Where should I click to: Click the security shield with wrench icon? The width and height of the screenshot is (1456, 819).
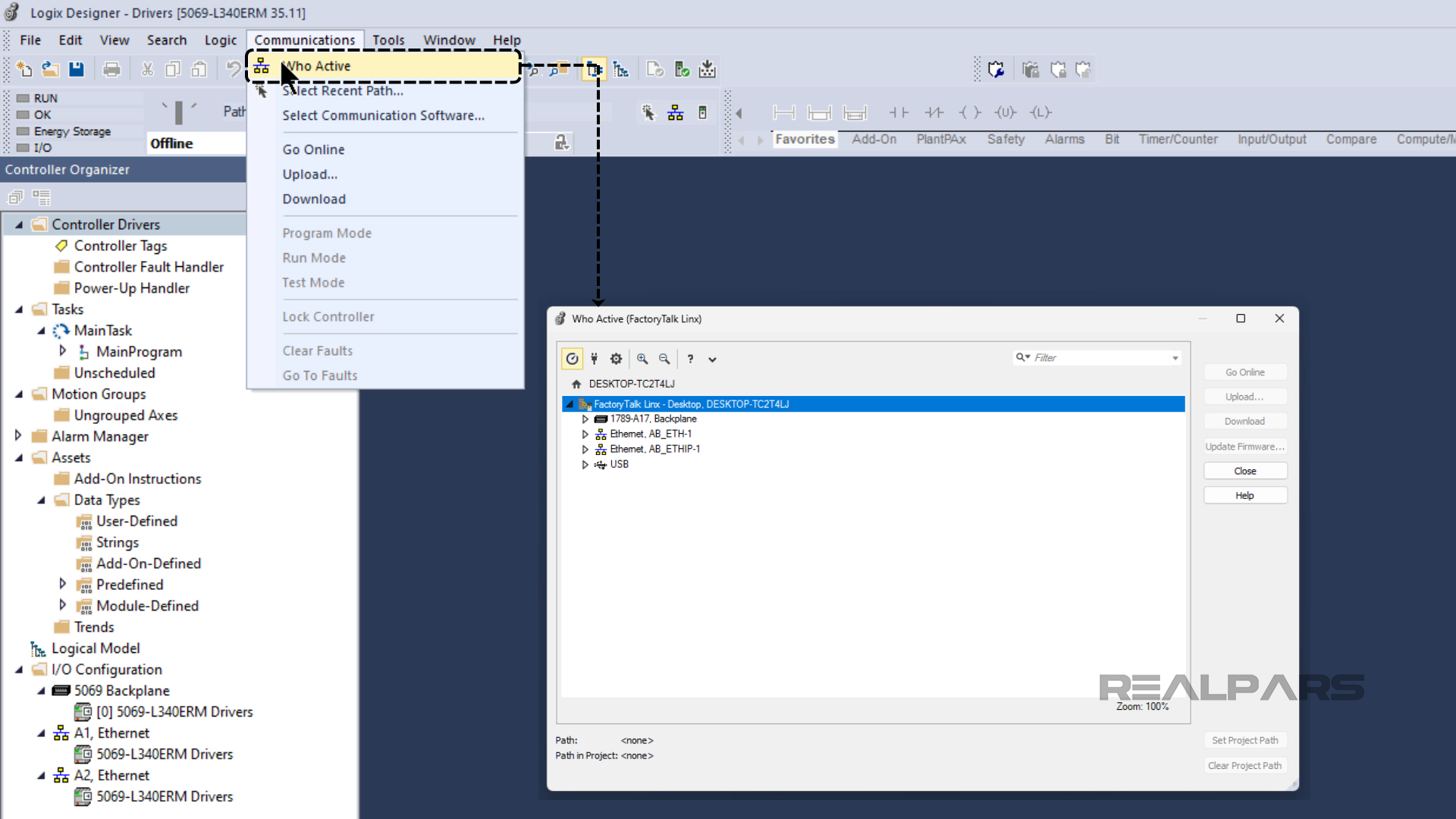tap(996, 70)
